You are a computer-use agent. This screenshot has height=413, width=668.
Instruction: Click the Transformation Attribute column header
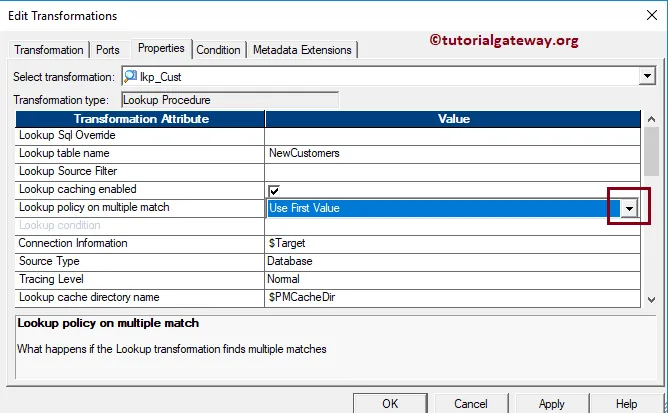click(x=140, y=119)
